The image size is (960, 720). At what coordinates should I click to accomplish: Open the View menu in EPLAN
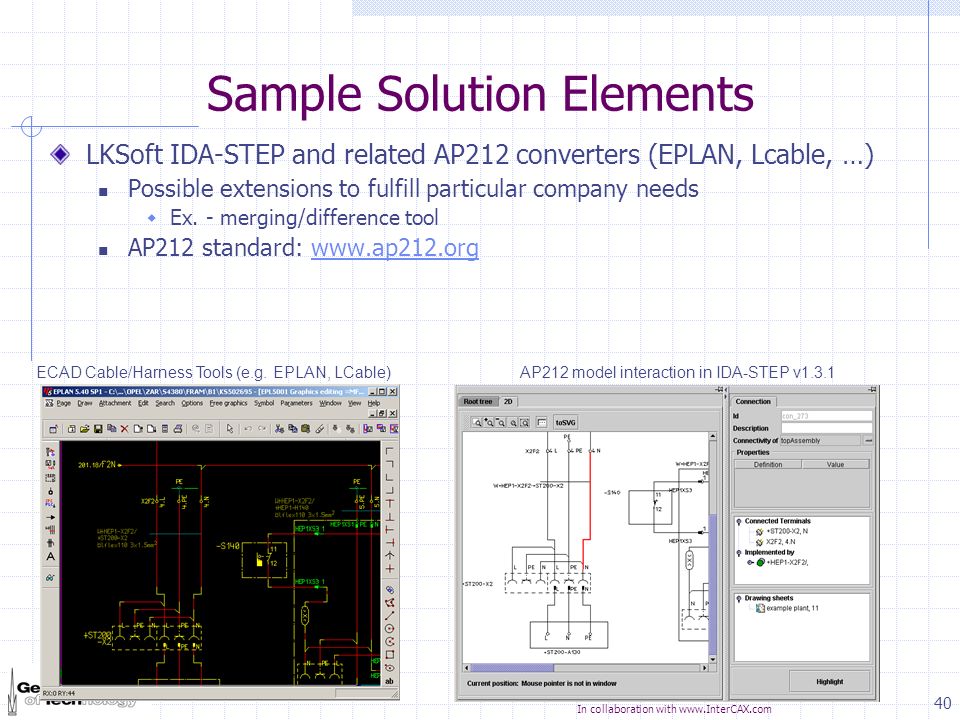tap(354, 403)
